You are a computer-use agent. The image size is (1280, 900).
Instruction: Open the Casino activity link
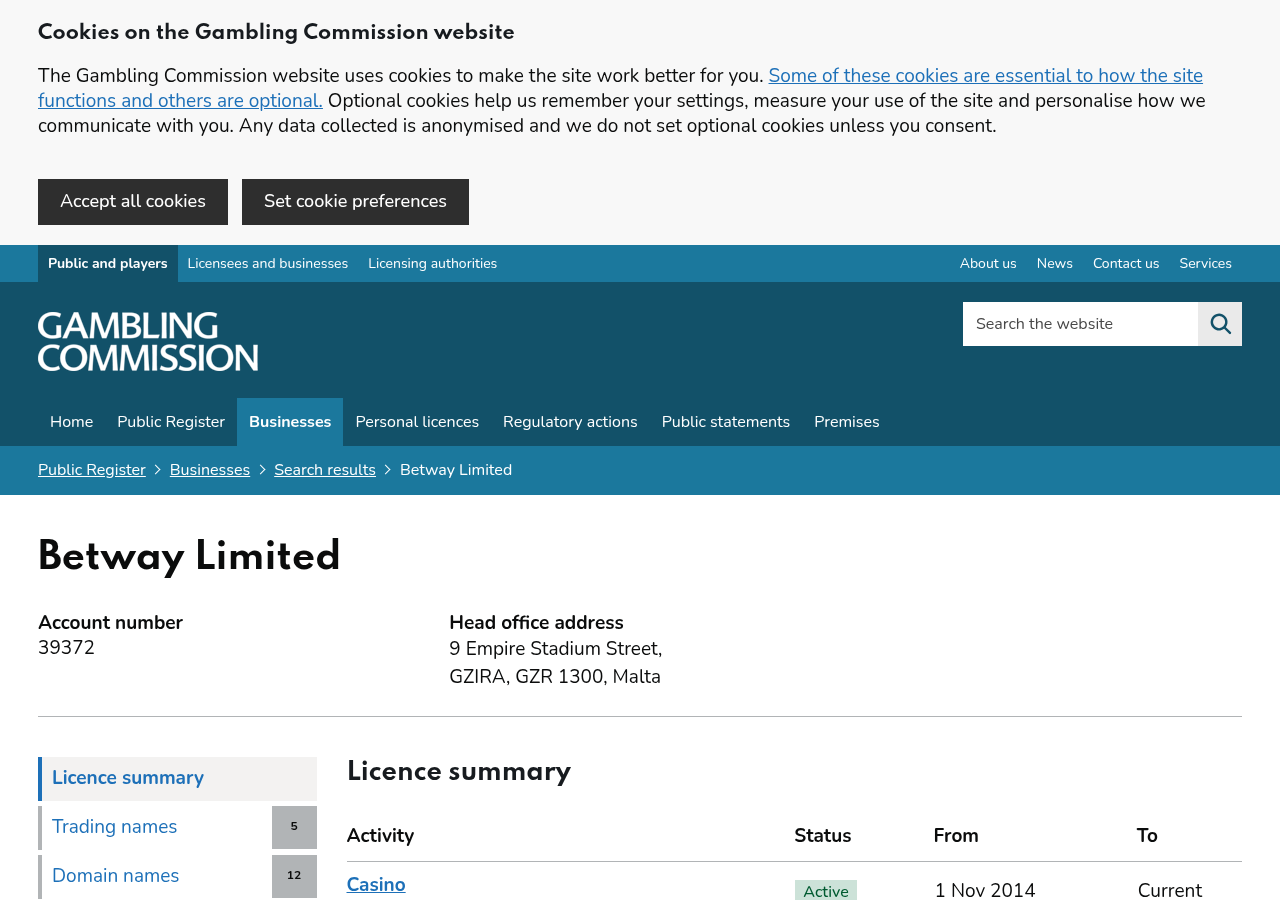[x=376, y=885]
